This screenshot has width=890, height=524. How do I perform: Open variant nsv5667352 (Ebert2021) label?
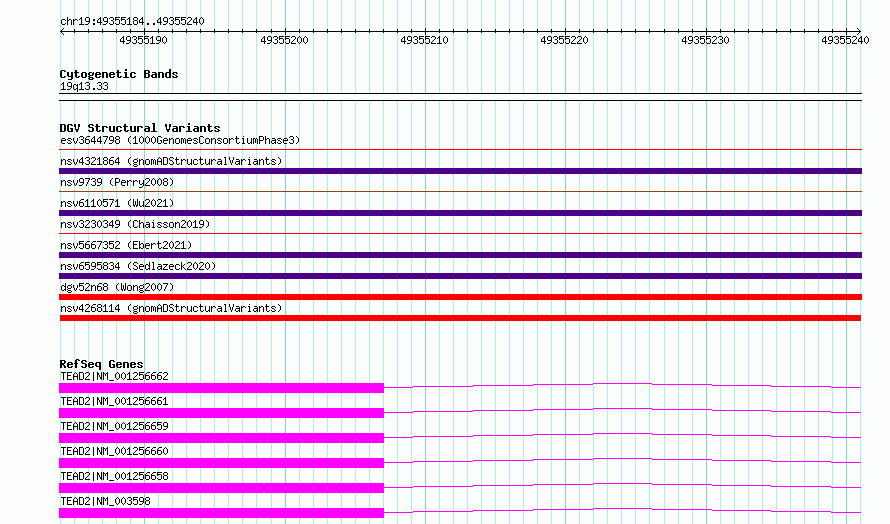coord(126,245)
